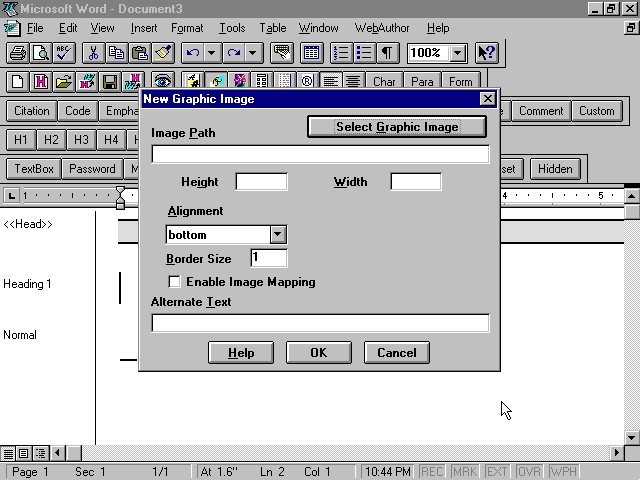Click the Print icon in toolbar
The width and height of the screenshot is (640, 480).
(17, 53)
